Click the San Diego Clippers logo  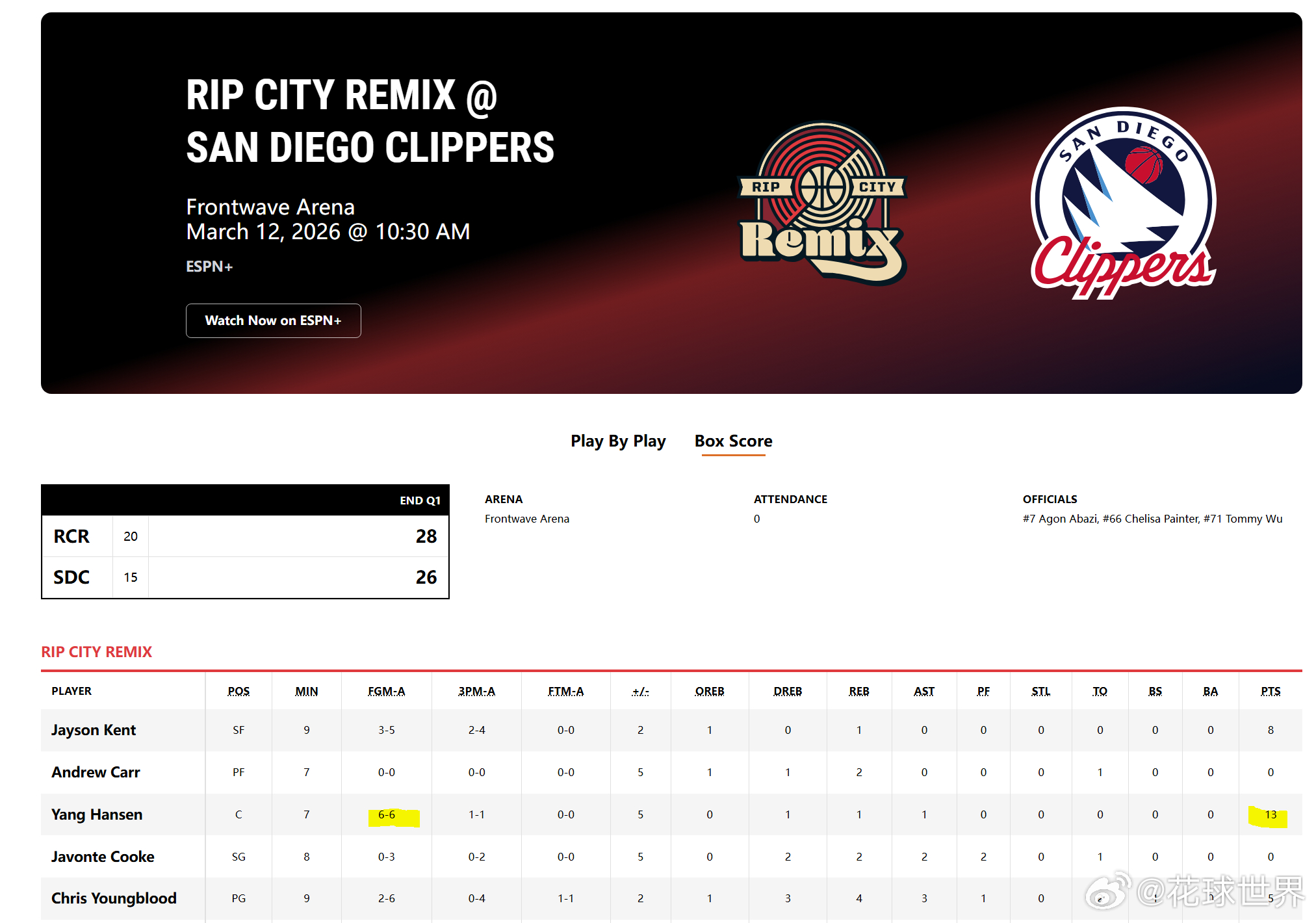(1123, 203)
